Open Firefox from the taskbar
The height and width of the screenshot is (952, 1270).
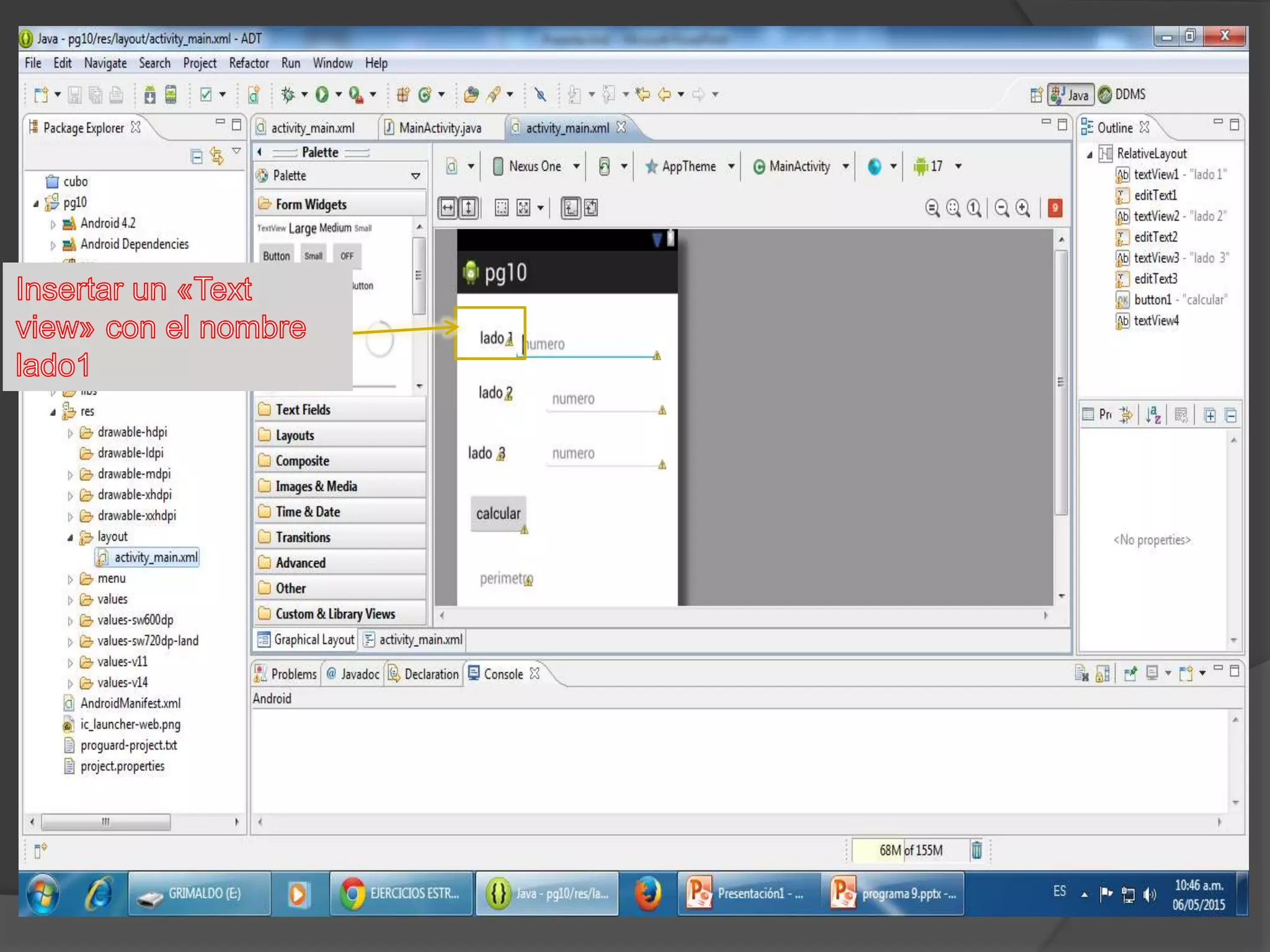pos(647,894)
